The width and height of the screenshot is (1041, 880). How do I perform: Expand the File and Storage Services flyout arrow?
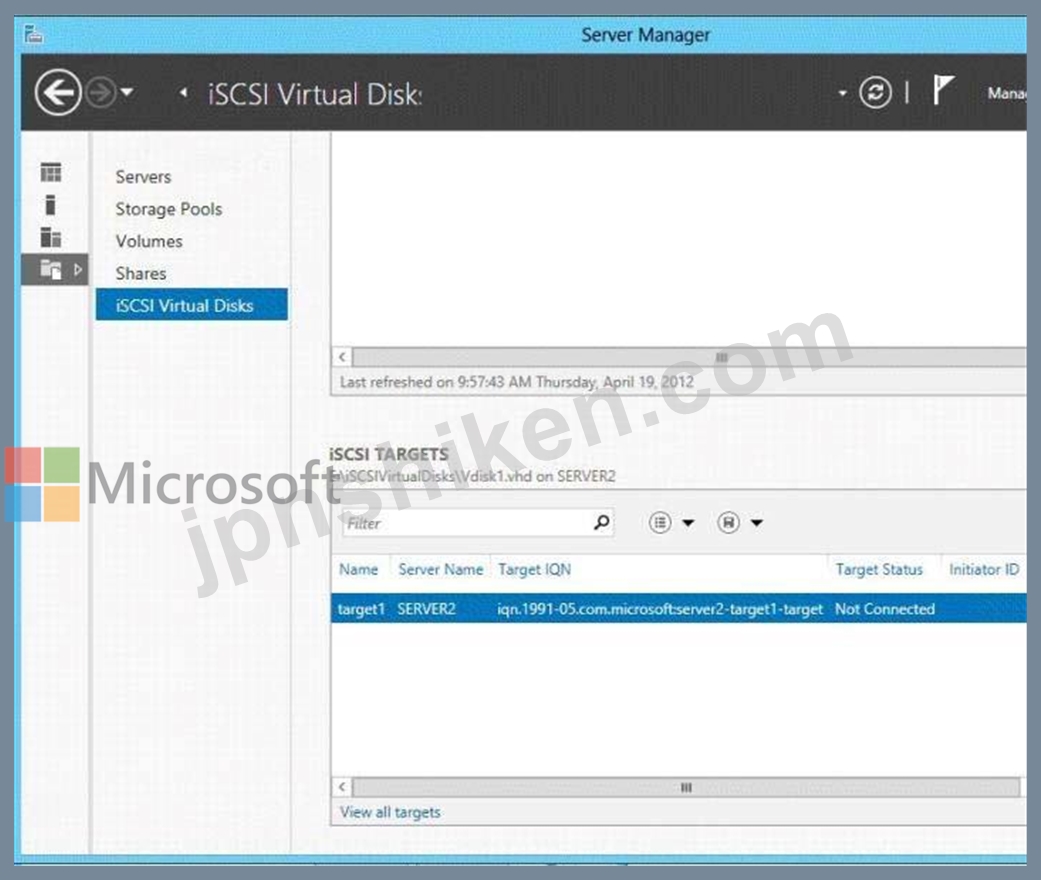point(78,269)
